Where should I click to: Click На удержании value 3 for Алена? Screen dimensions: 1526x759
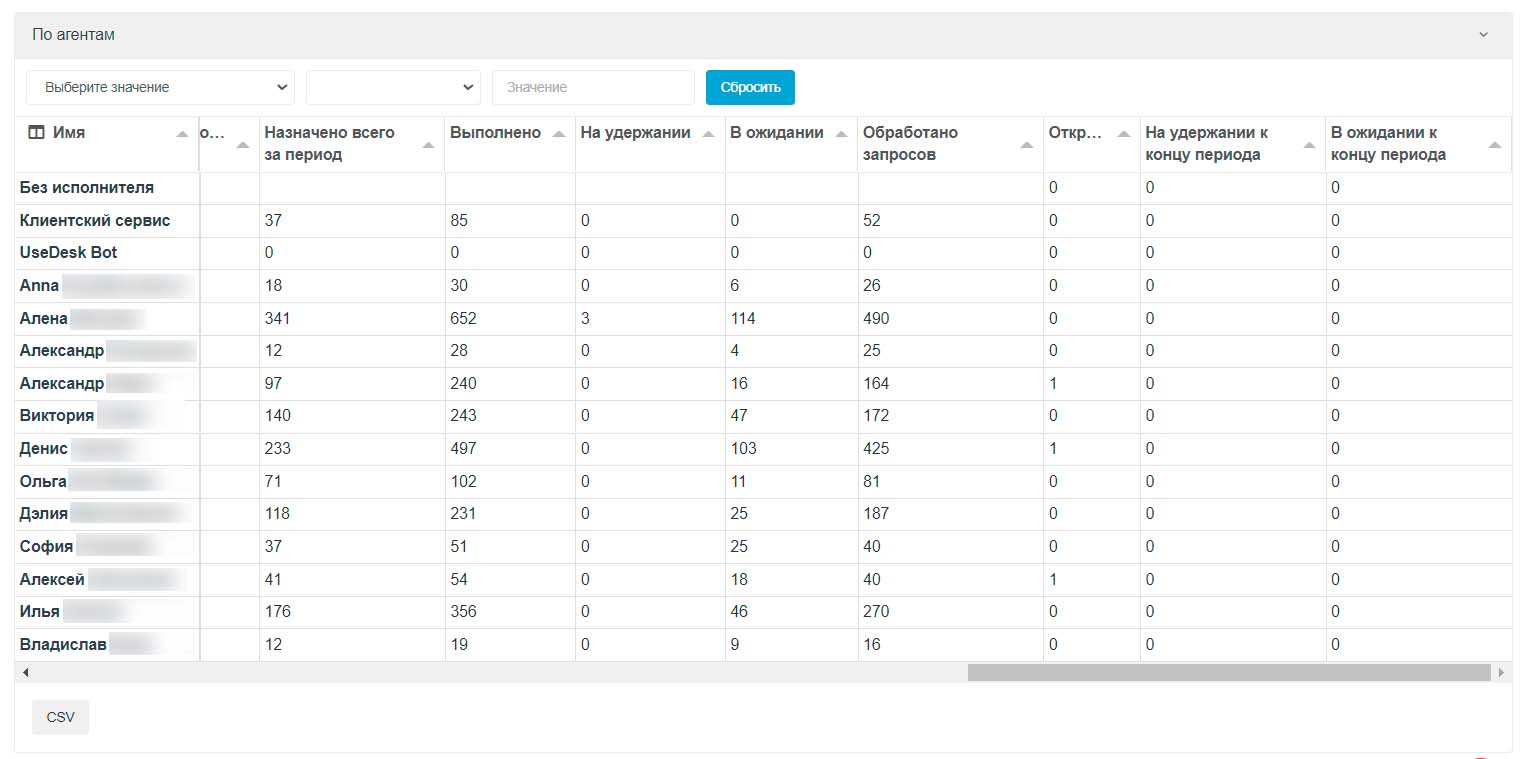(x=585, y=318)
